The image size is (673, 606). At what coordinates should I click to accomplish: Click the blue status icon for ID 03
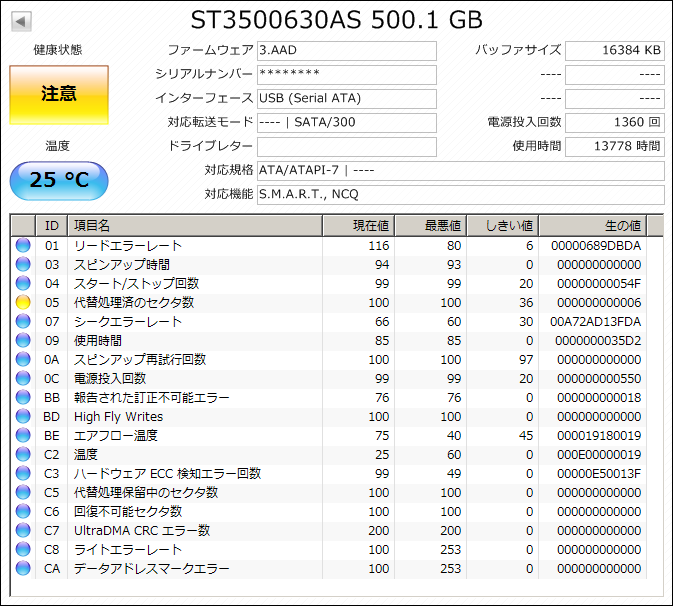pyautogui.click(x=23, y=264)
